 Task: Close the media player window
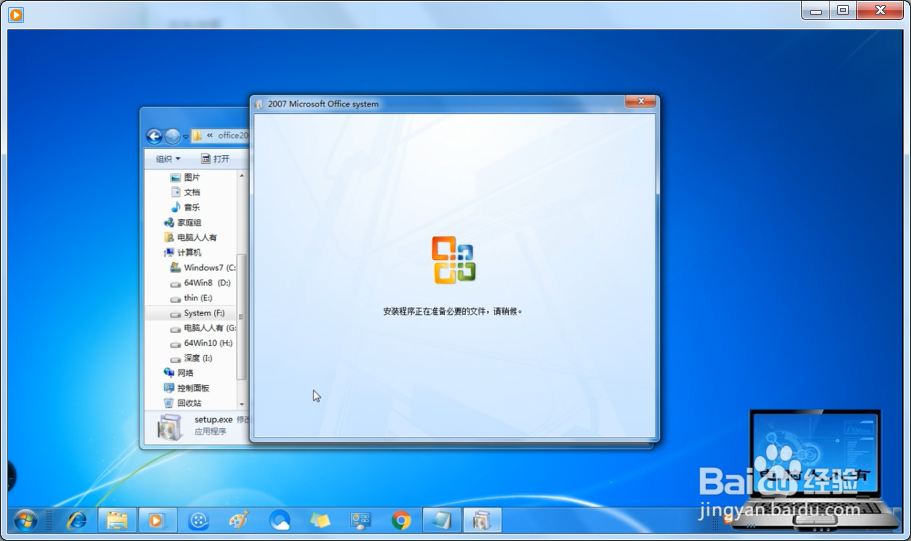[x=880, y=10]
